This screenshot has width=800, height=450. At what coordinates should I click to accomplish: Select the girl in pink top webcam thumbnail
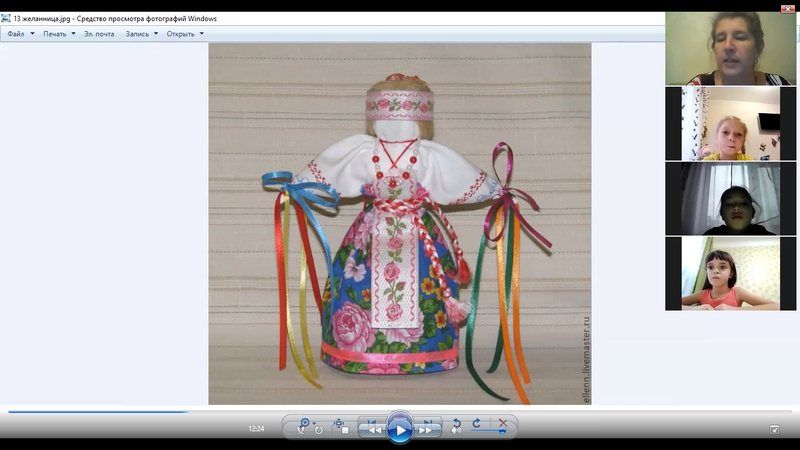point(730,273)
